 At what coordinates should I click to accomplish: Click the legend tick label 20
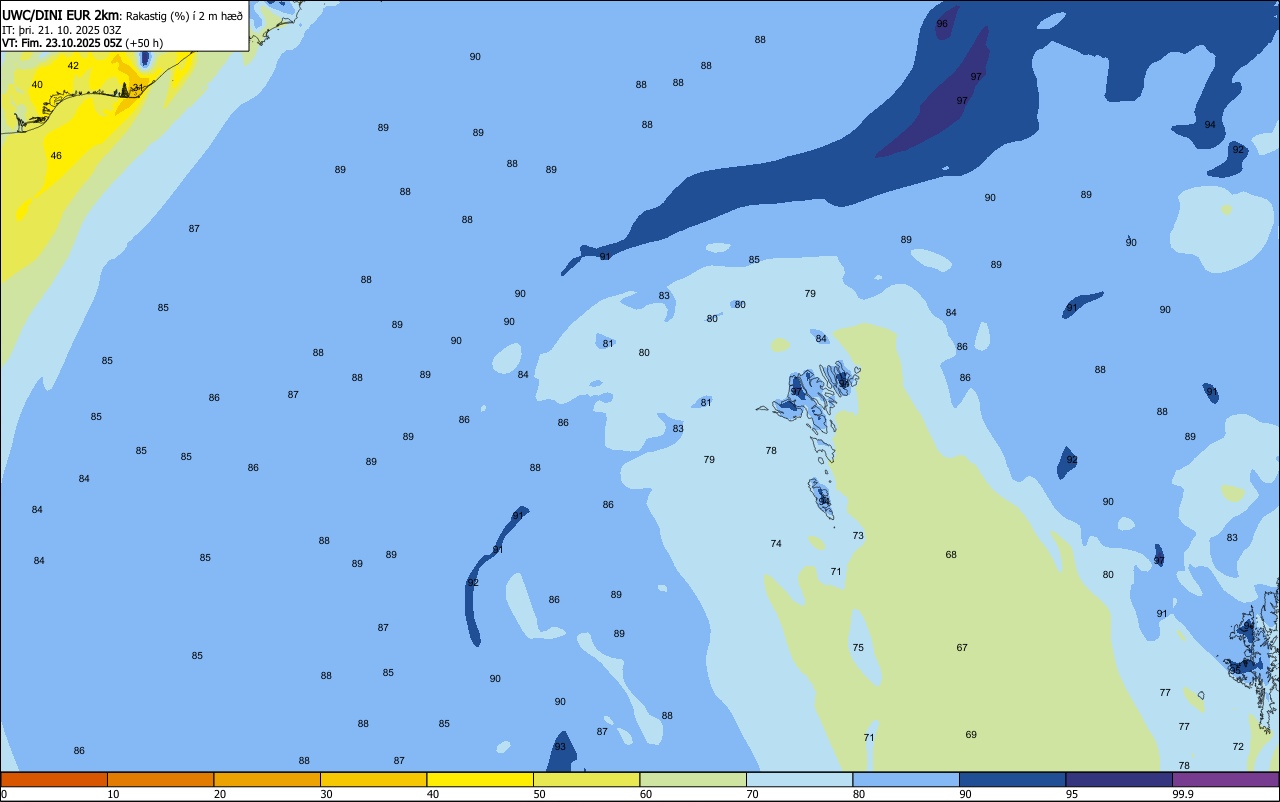pos(220,794)
